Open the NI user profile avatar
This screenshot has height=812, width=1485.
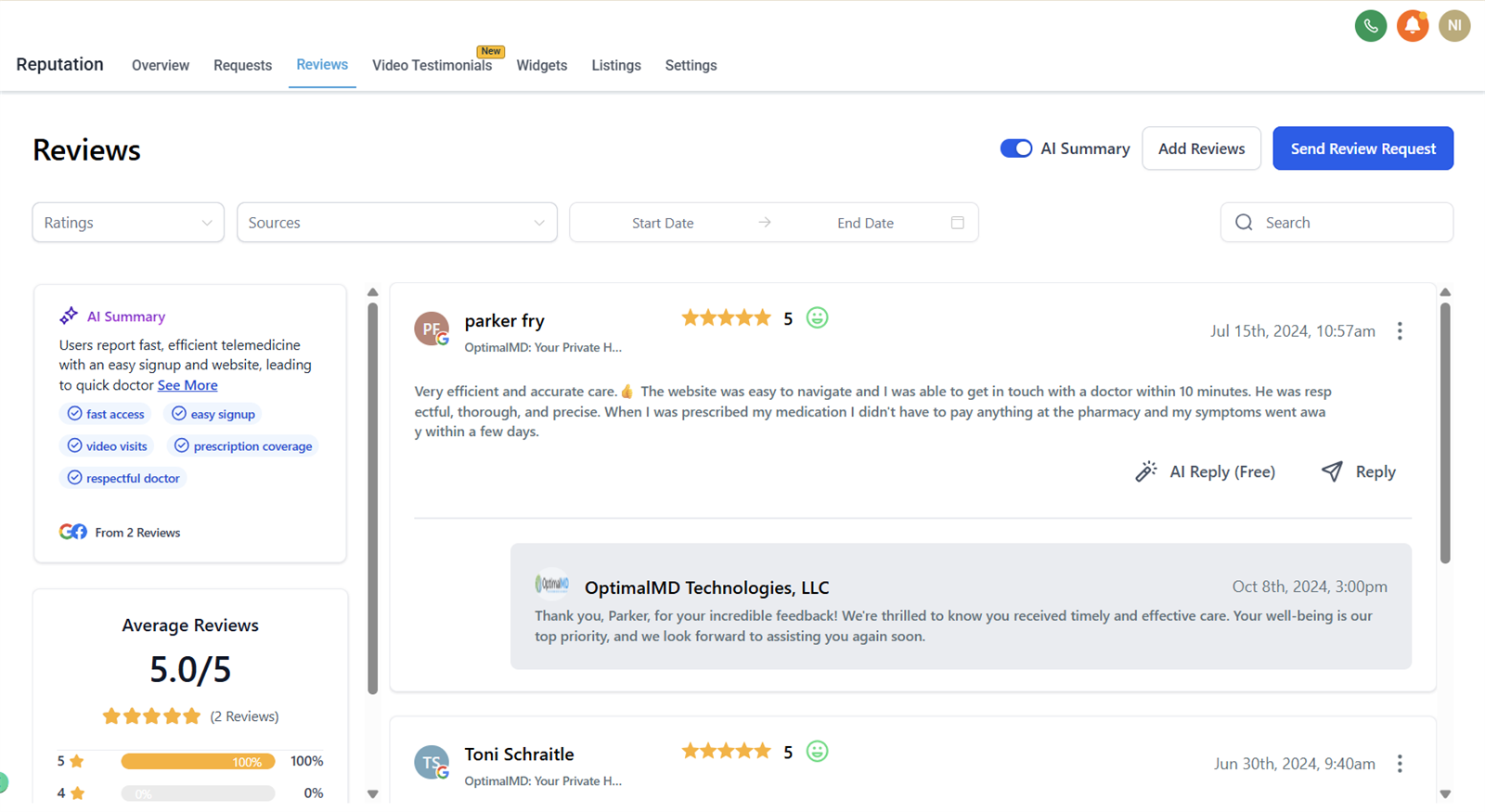pyautogui.click(x=1454, y=26)
